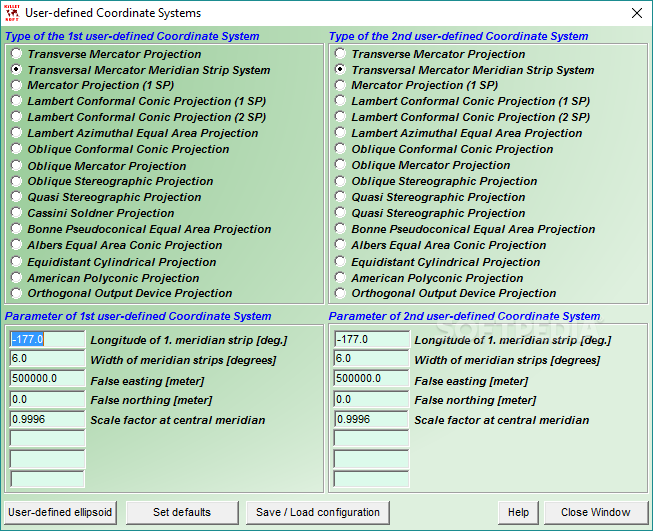The image size is (653, 531).
Task: Click the application icon in title bar
Action: pyautogui.click(x=12, y=13)
